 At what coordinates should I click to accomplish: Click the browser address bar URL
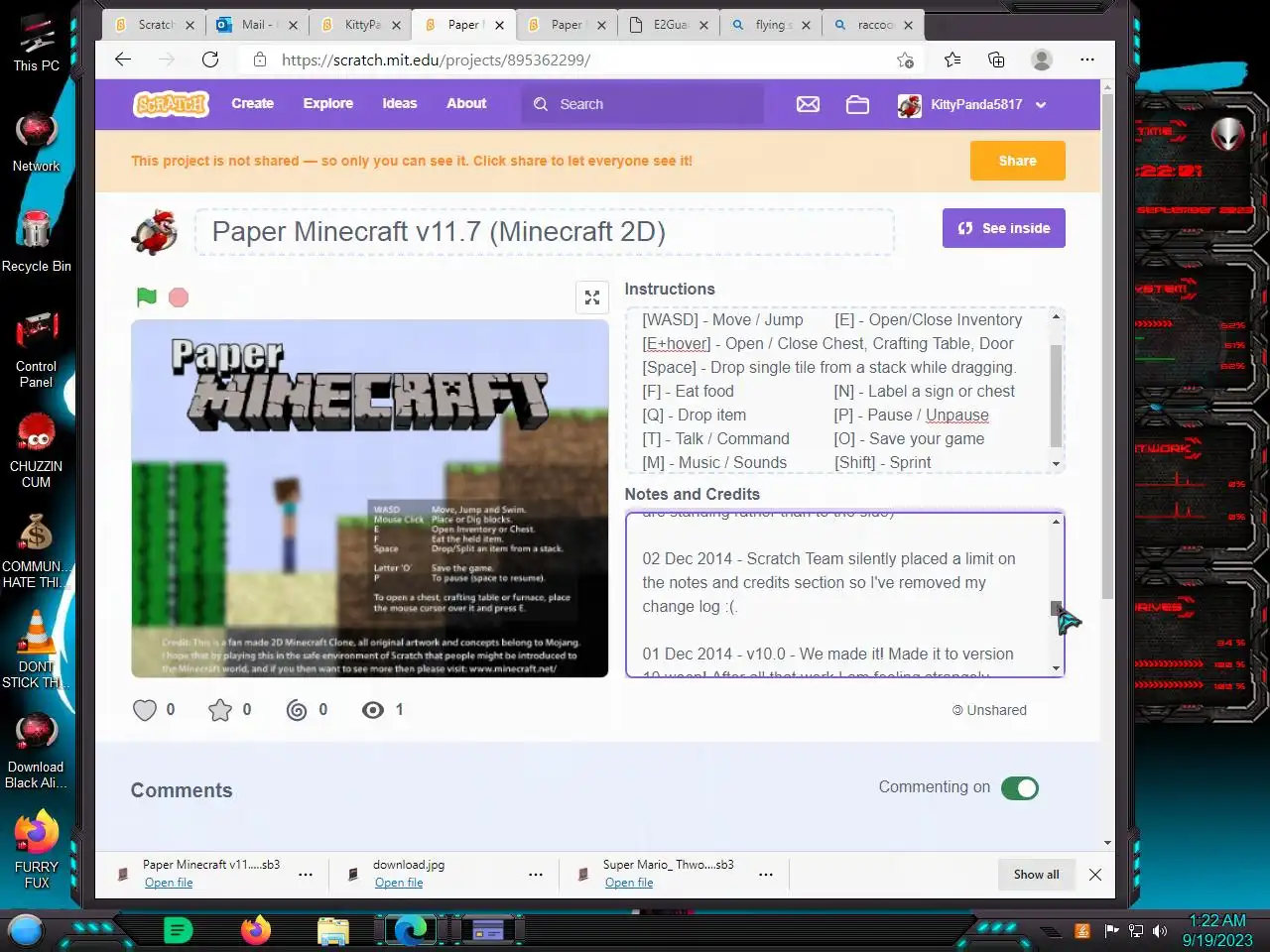click(x=437, y=59)
